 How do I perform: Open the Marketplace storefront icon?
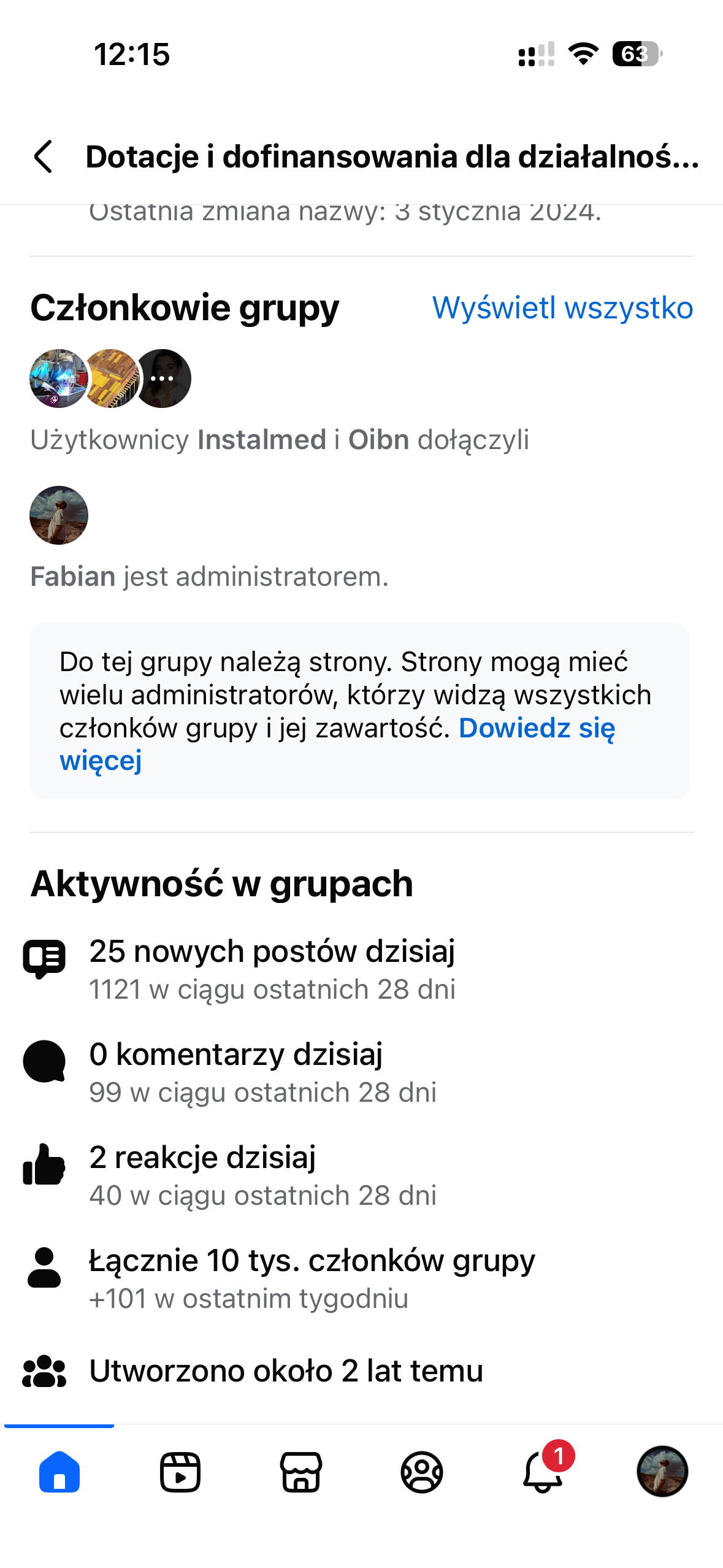click(300, 1471)
